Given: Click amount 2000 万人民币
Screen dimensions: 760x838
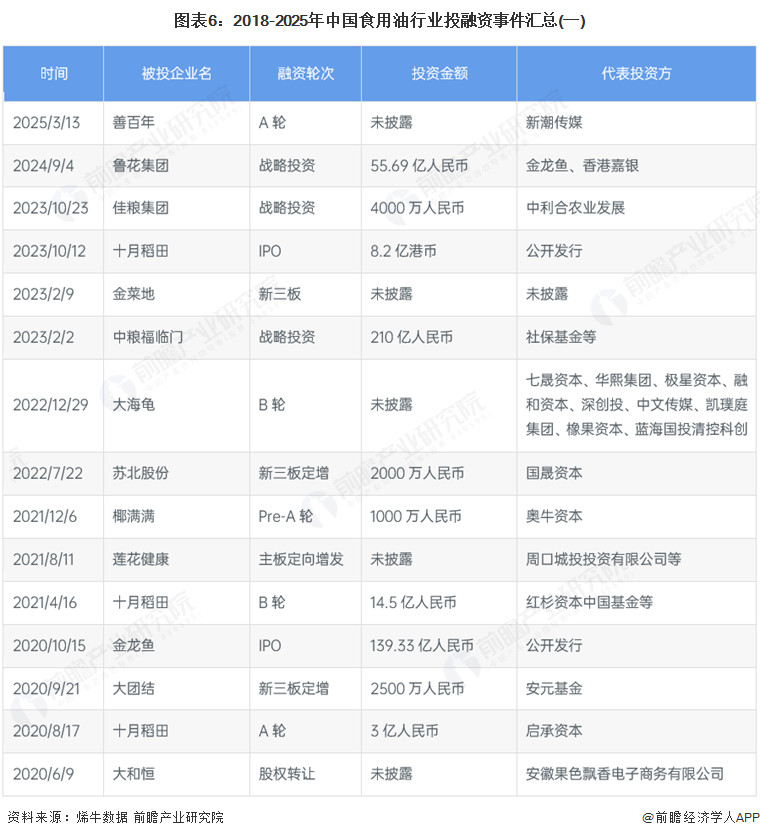Looking at the screenshot, I should [x=417, y=474].
